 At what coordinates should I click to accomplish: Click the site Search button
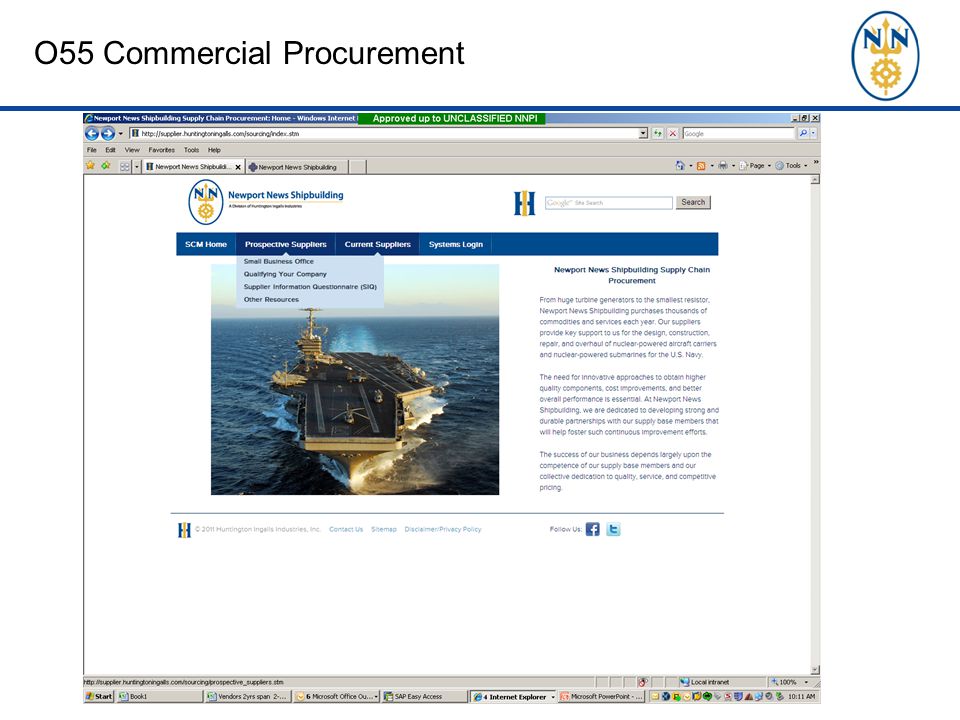pyautogui.click(x=693, y=203)
